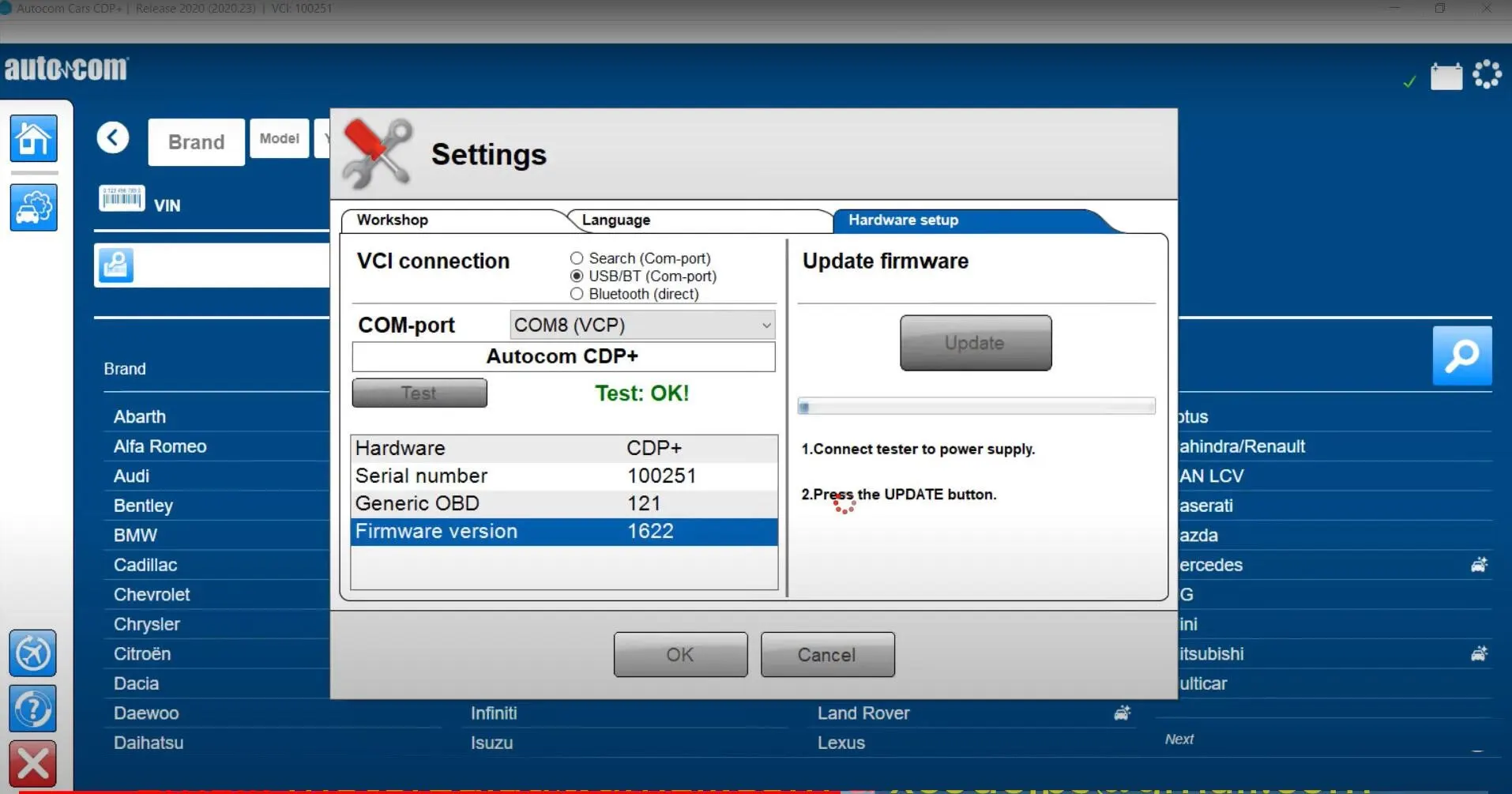The height and width of the screenshot is (794, 1512).
Task: Choose Bentley from the brand list
Action: click(143, 506)
